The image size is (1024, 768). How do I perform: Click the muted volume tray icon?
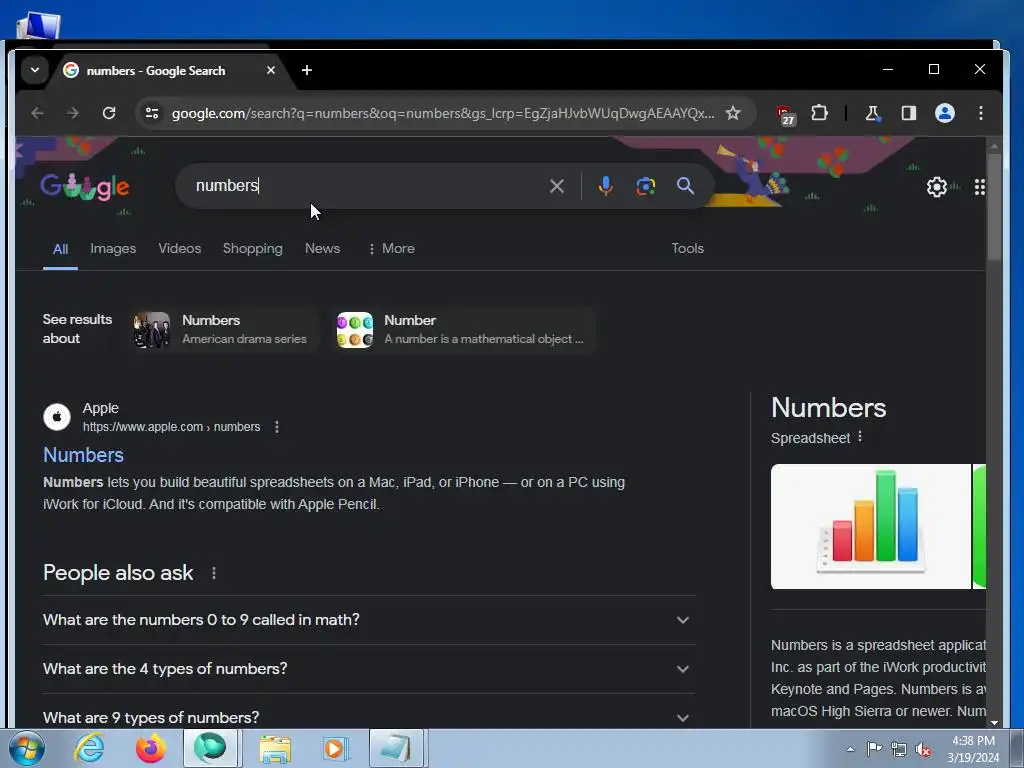[923, 750]
